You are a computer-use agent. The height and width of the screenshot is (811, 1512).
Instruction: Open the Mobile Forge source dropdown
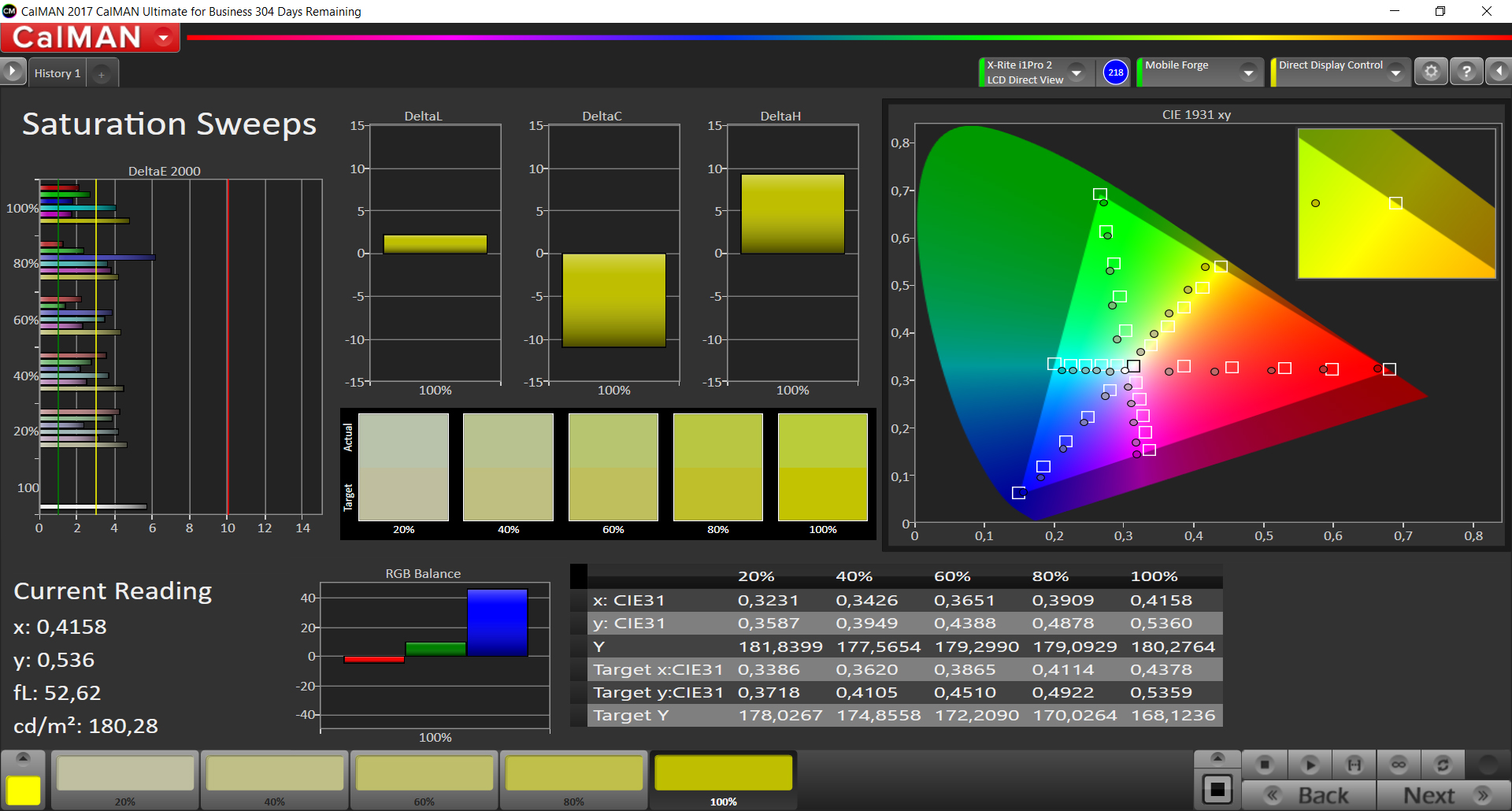[1248, 72]
